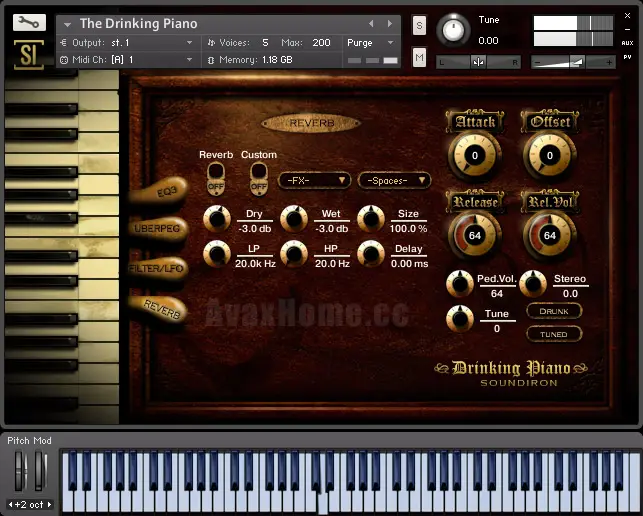Open the -Spaces- impulse dropdown
This screenshot has height=516, width=643.
(394, 180)
